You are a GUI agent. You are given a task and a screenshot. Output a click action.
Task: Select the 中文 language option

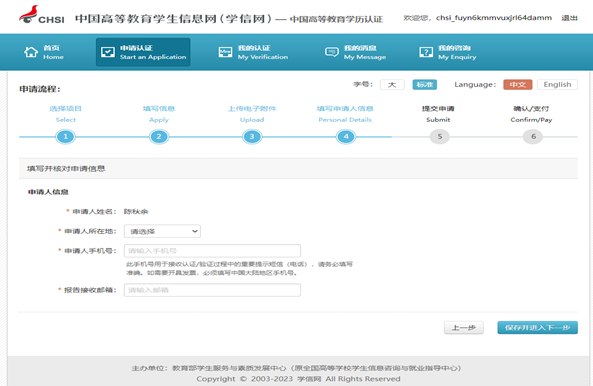tap(518, 84)
